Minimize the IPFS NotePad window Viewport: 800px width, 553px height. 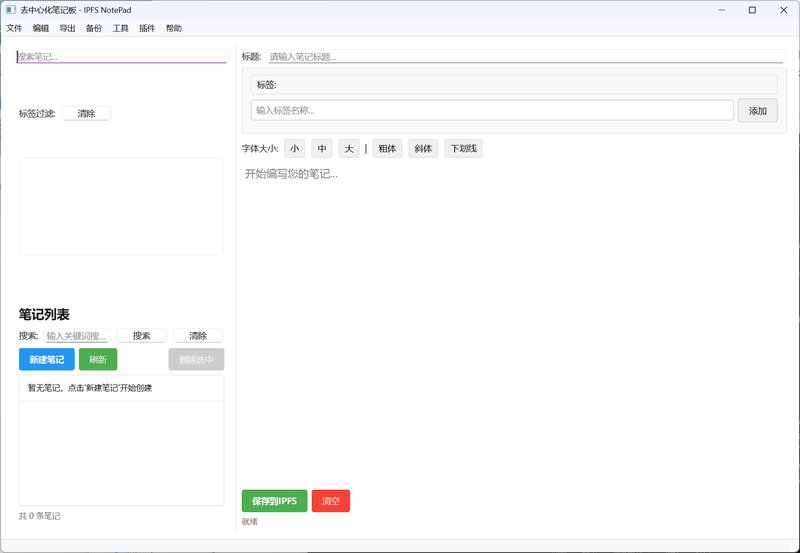point(721,10)
